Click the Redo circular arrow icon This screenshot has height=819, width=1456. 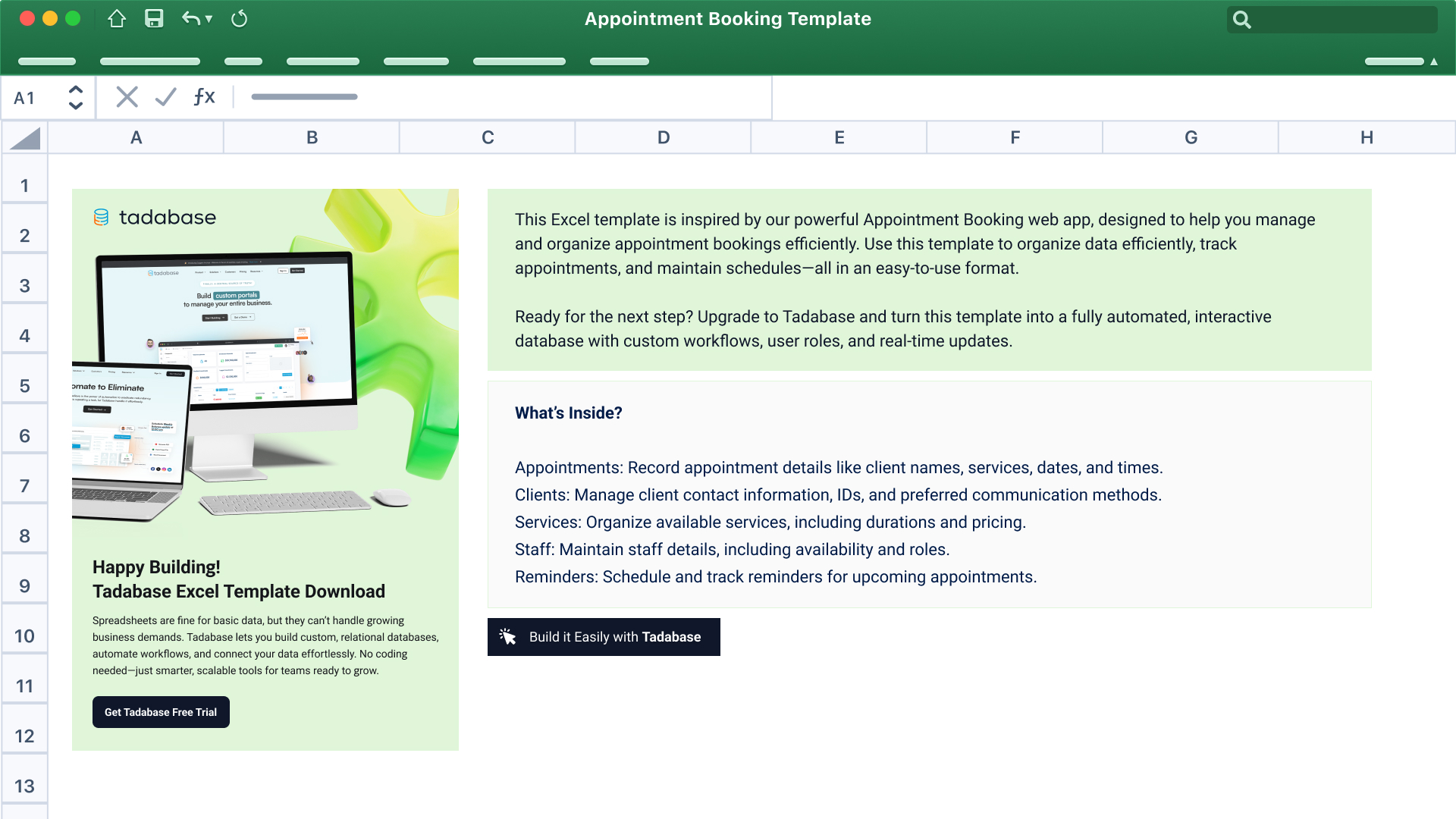click(239, 19)
